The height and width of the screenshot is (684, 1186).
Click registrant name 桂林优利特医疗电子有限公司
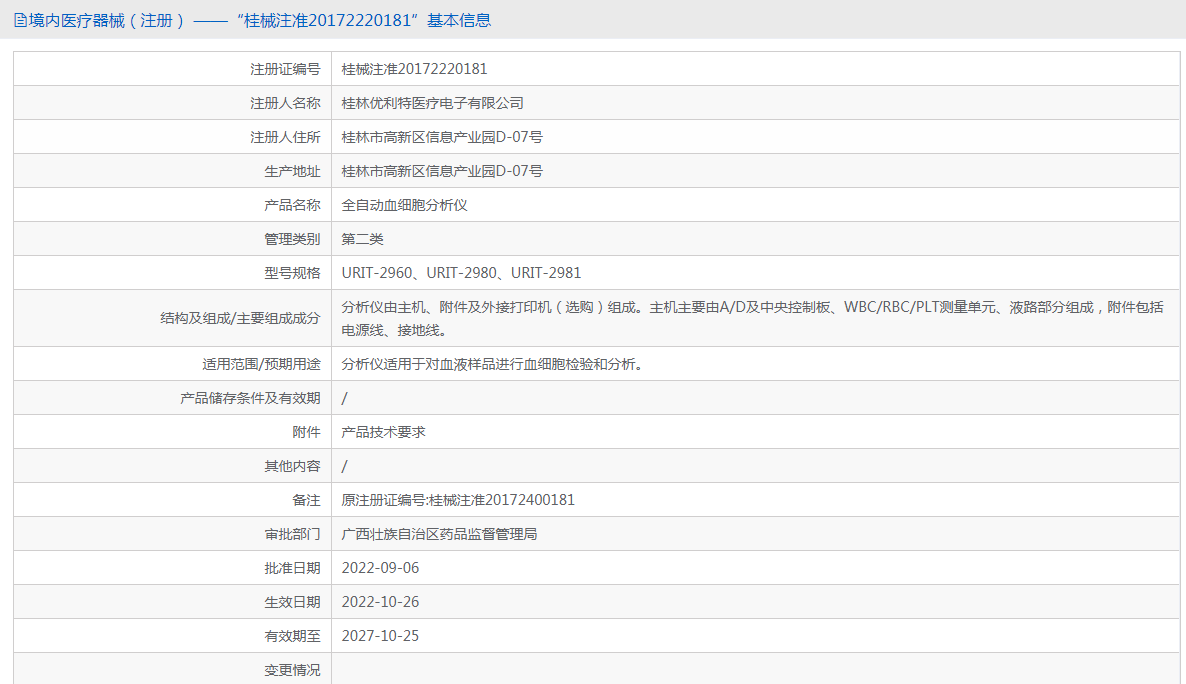433,103
